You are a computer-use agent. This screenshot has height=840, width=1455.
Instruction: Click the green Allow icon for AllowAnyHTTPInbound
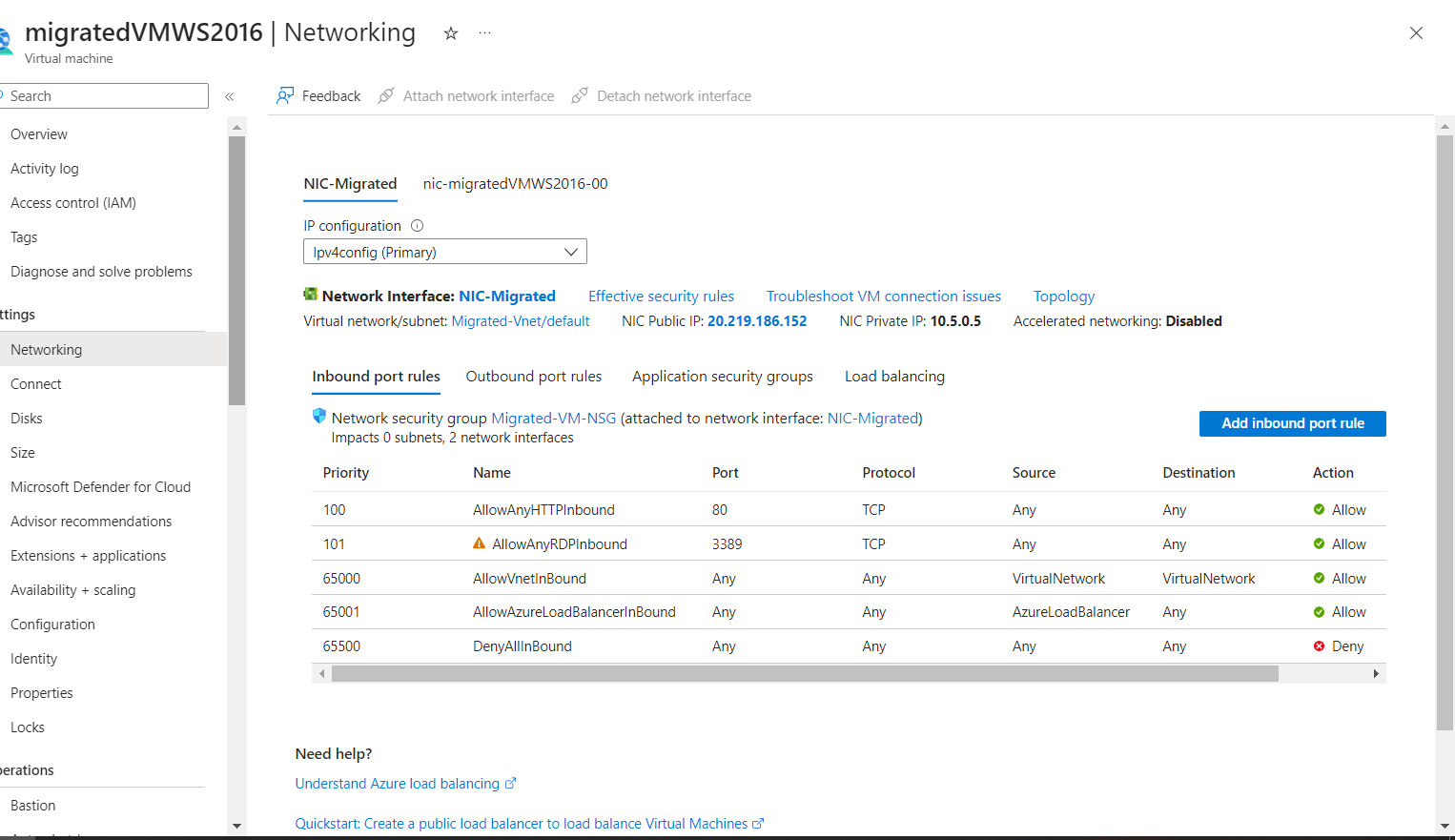1320,509
